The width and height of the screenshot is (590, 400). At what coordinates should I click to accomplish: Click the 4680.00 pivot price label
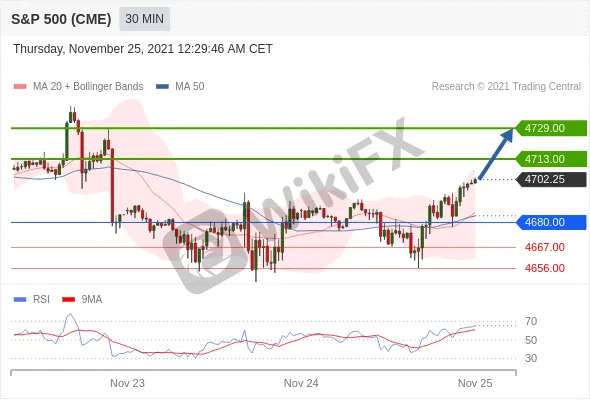551,222
